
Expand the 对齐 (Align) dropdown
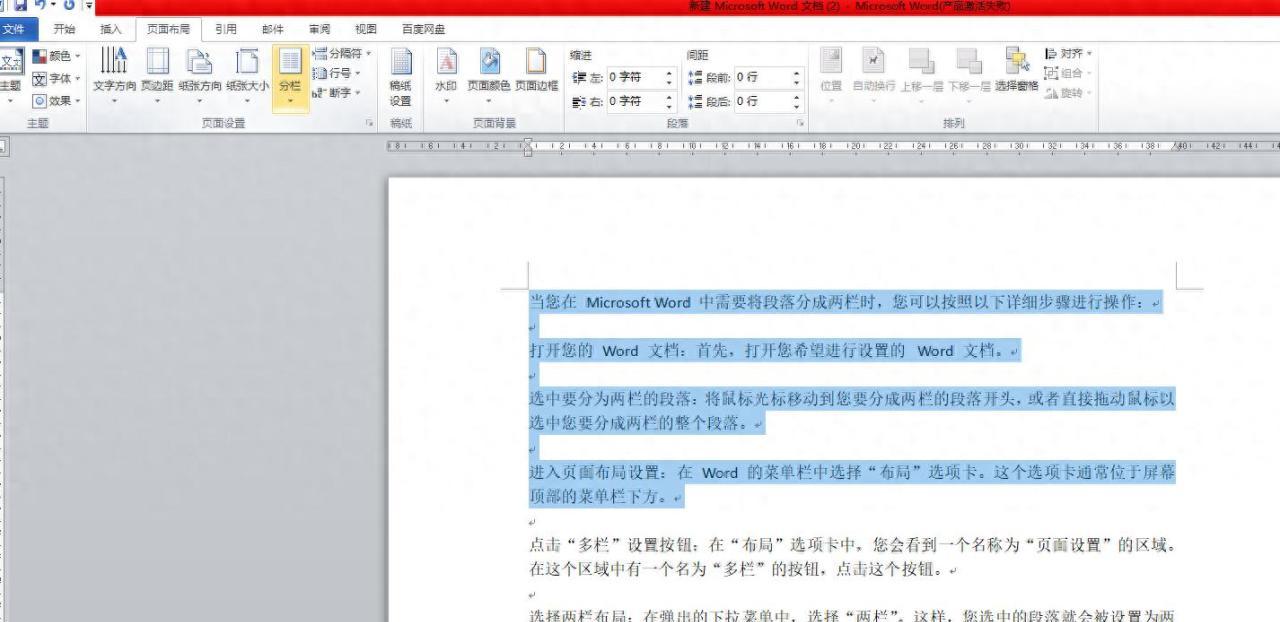tap(1070, 52)
